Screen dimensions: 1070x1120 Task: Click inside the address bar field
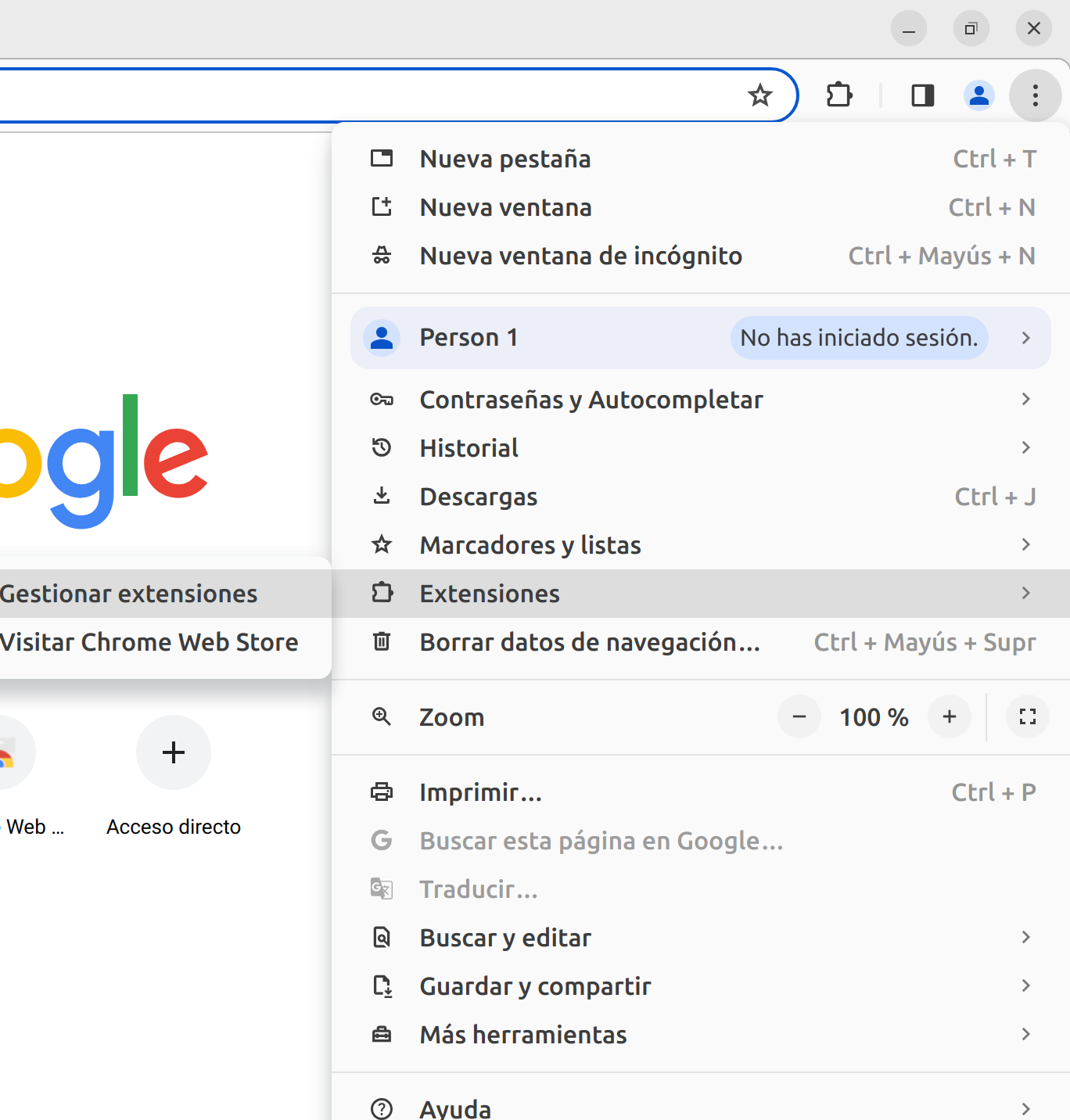[x=352, y=95]
